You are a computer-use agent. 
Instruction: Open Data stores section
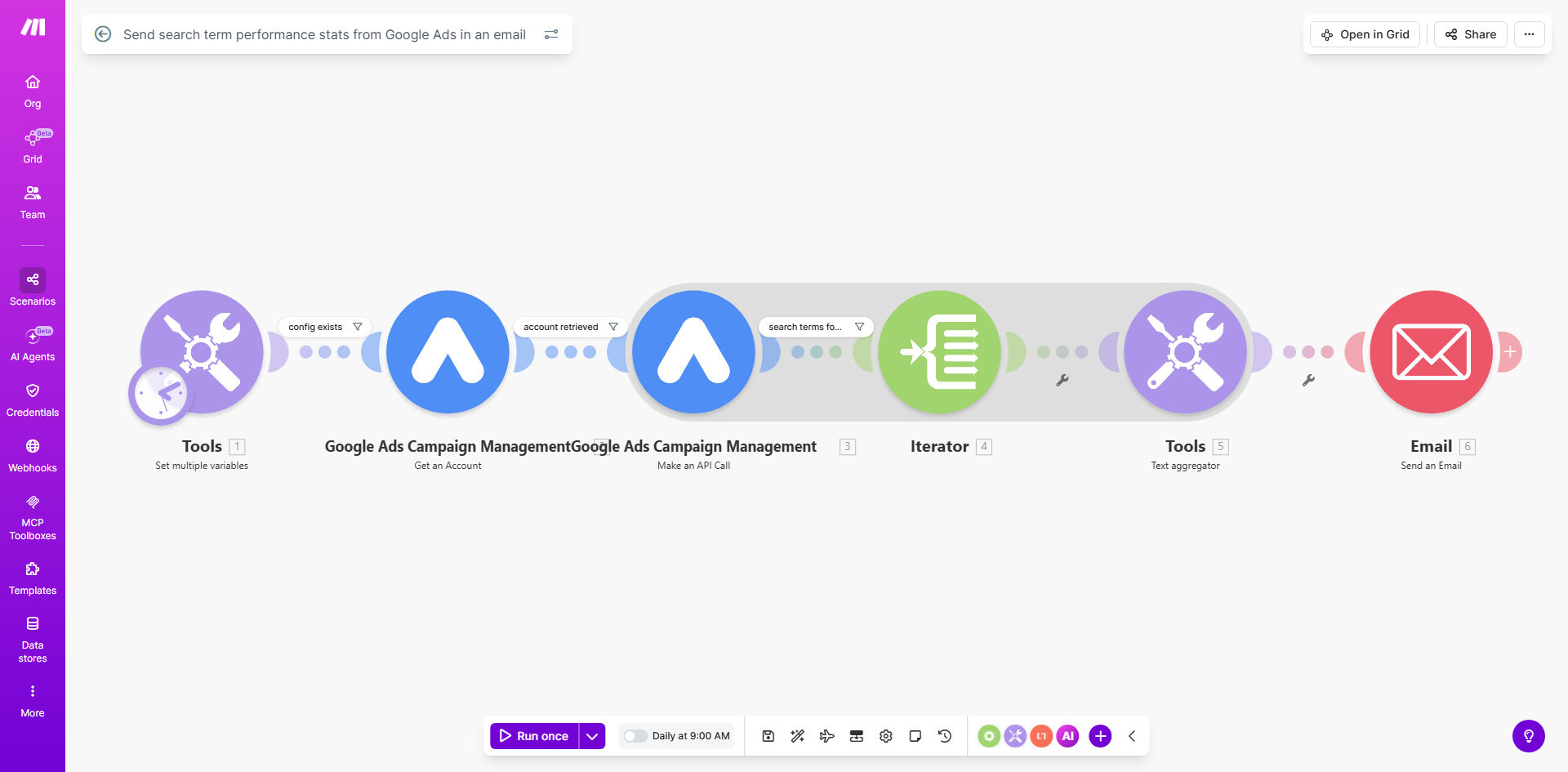pos(33,640)
